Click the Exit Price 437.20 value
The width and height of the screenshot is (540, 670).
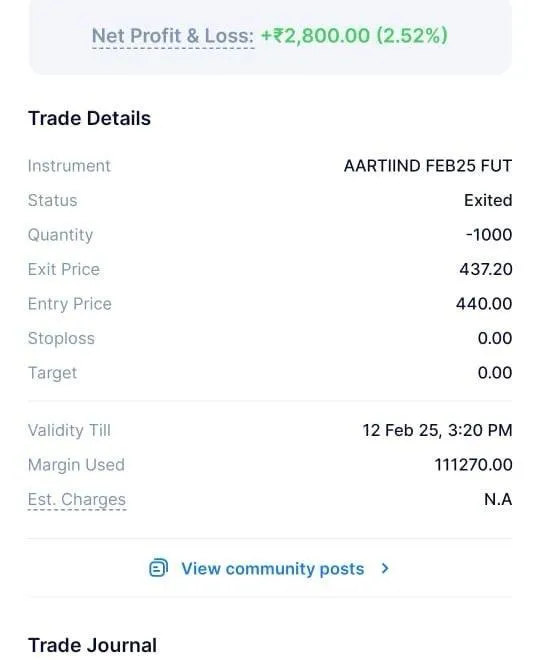(486, 269)
